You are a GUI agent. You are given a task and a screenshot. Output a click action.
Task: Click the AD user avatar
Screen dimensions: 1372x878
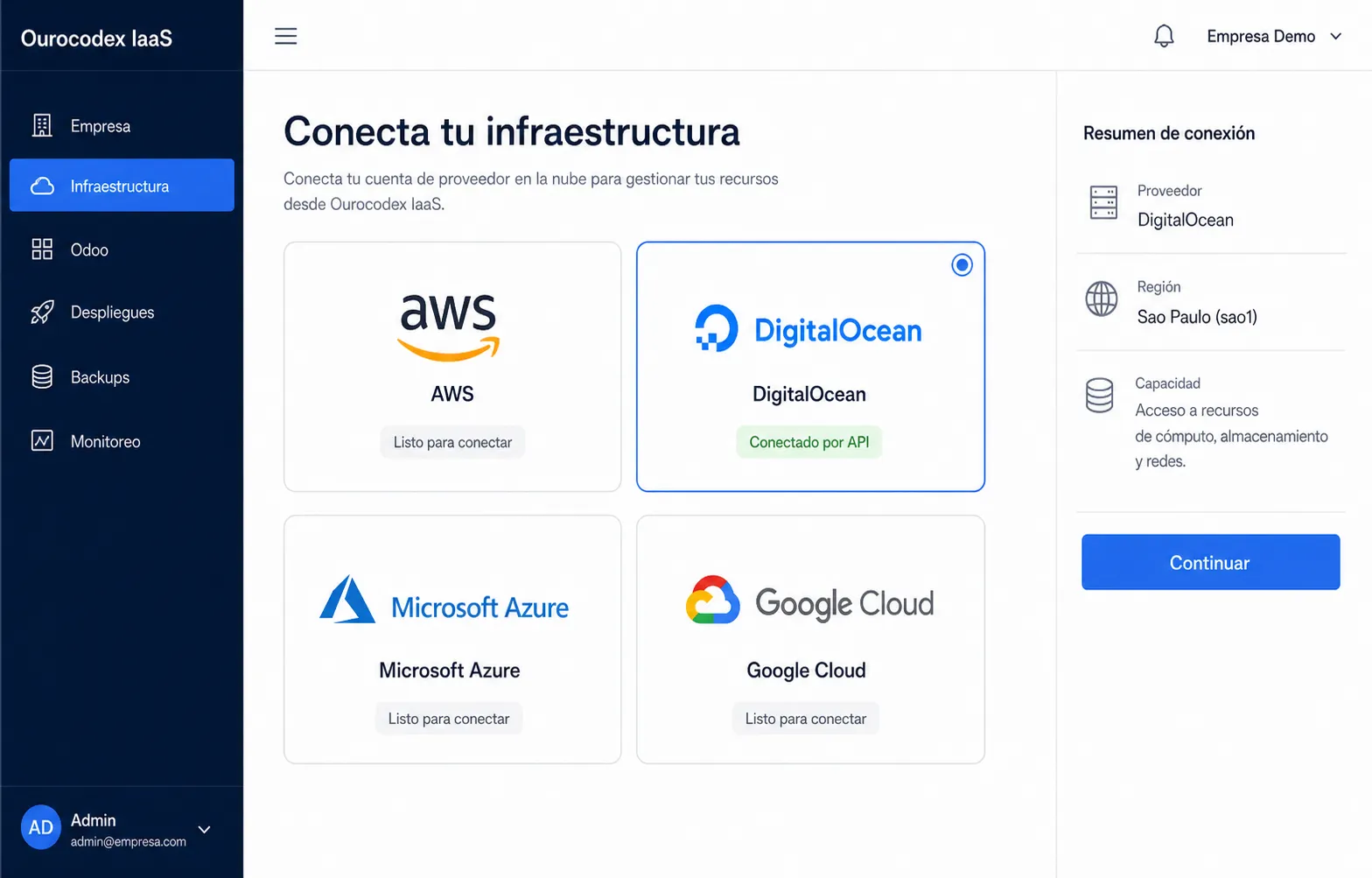point(41,827)
